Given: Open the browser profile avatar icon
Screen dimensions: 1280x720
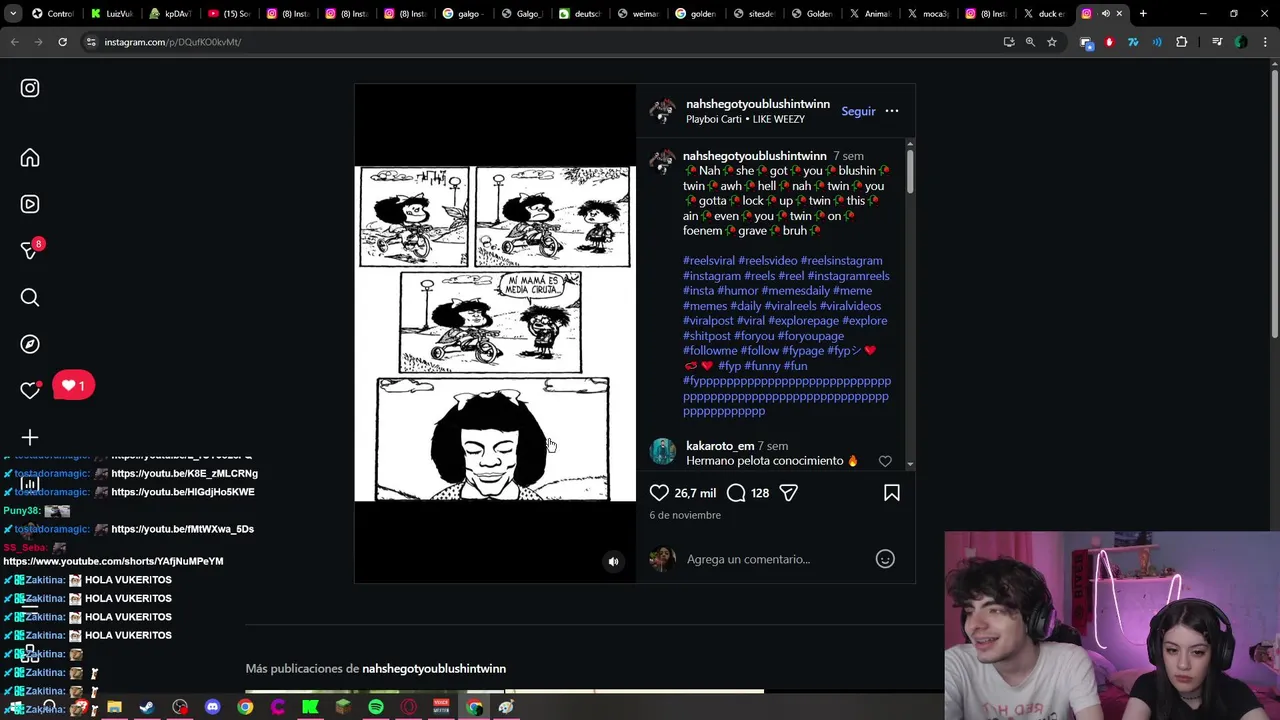Looking at the screenshot, I should pos(1241,42).
